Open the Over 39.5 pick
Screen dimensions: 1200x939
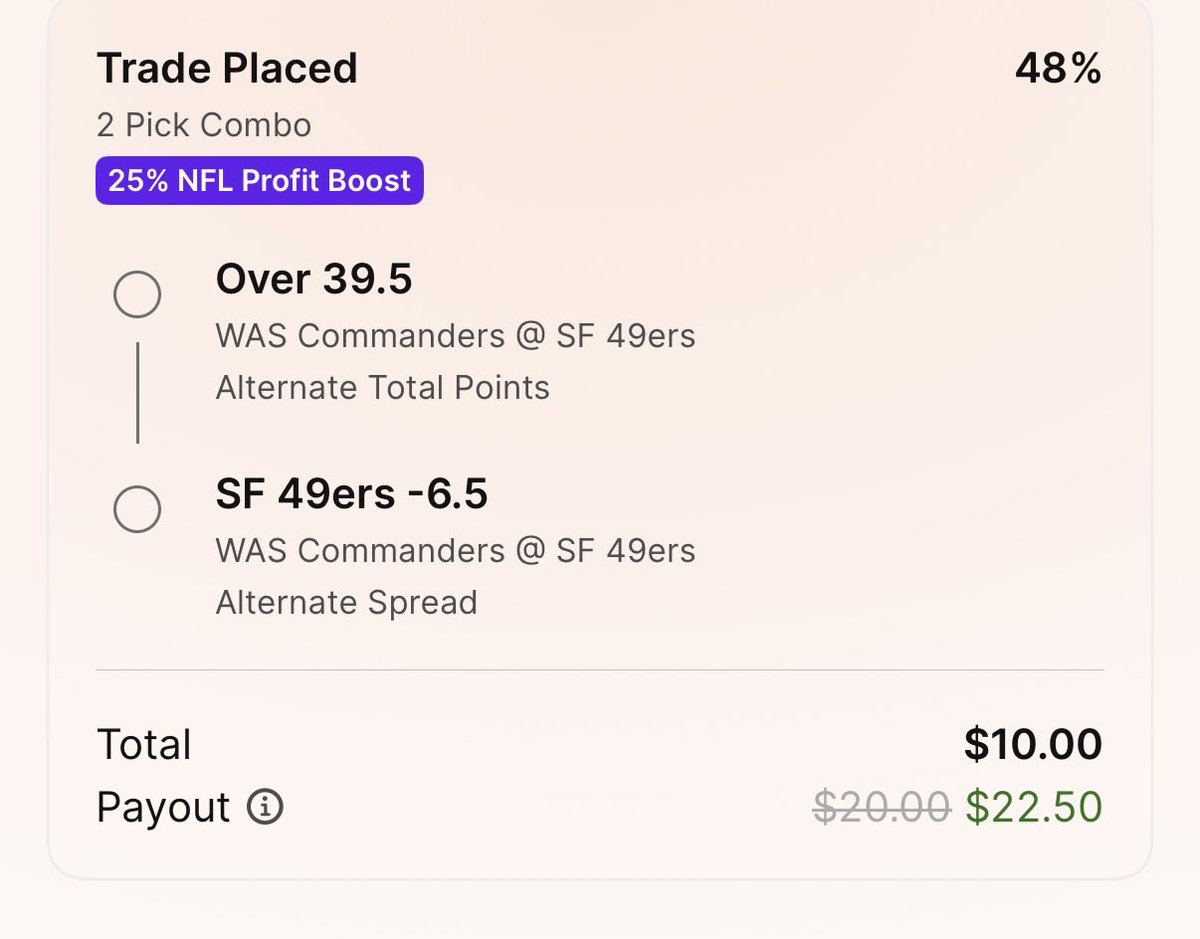[x=314, y=279]
